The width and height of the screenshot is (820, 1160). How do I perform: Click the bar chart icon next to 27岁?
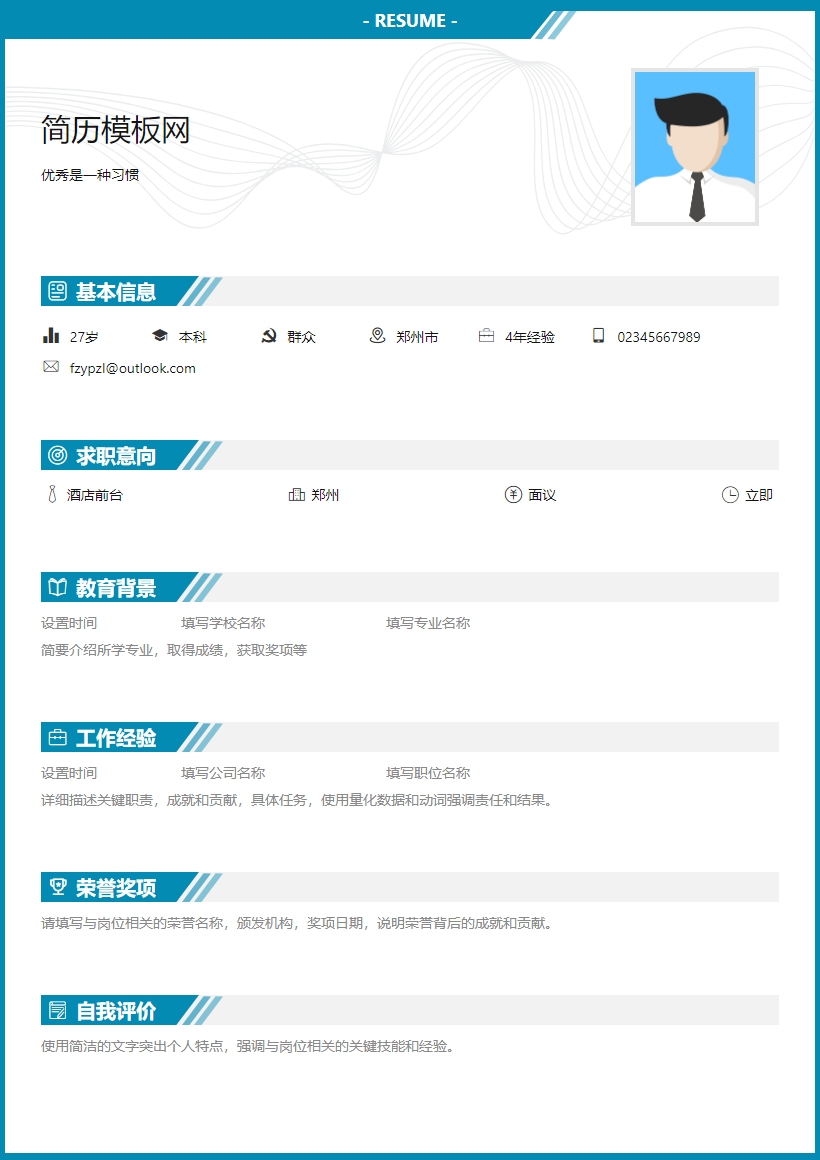click(x=51, y=336)
